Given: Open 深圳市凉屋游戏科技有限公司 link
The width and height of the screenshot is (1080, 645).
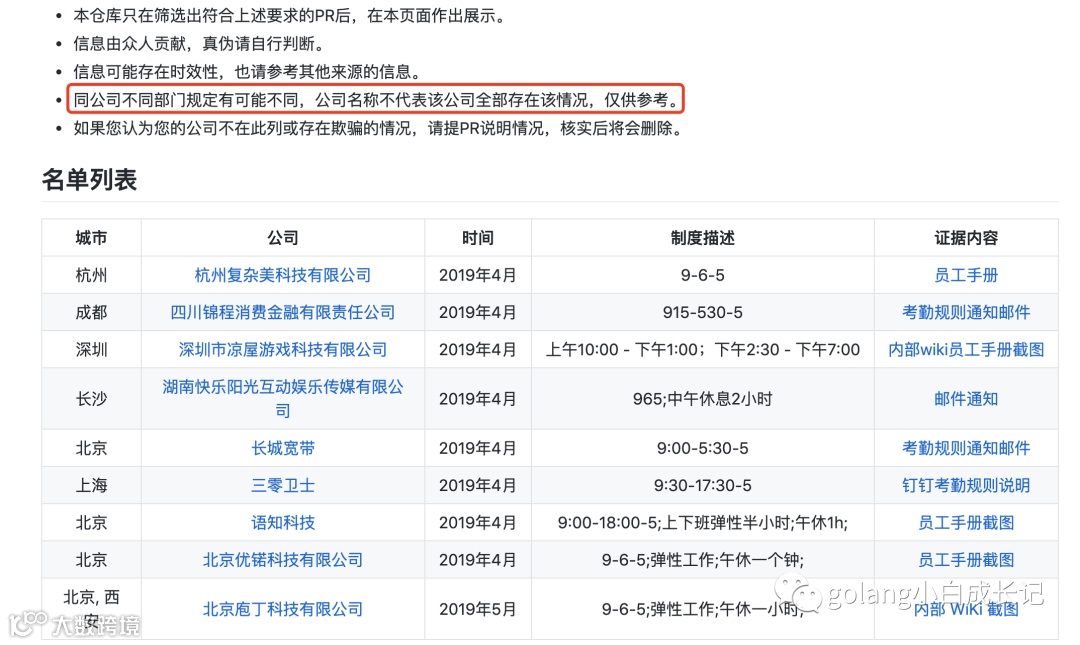Looking at the screenshot, I should 282,350.
